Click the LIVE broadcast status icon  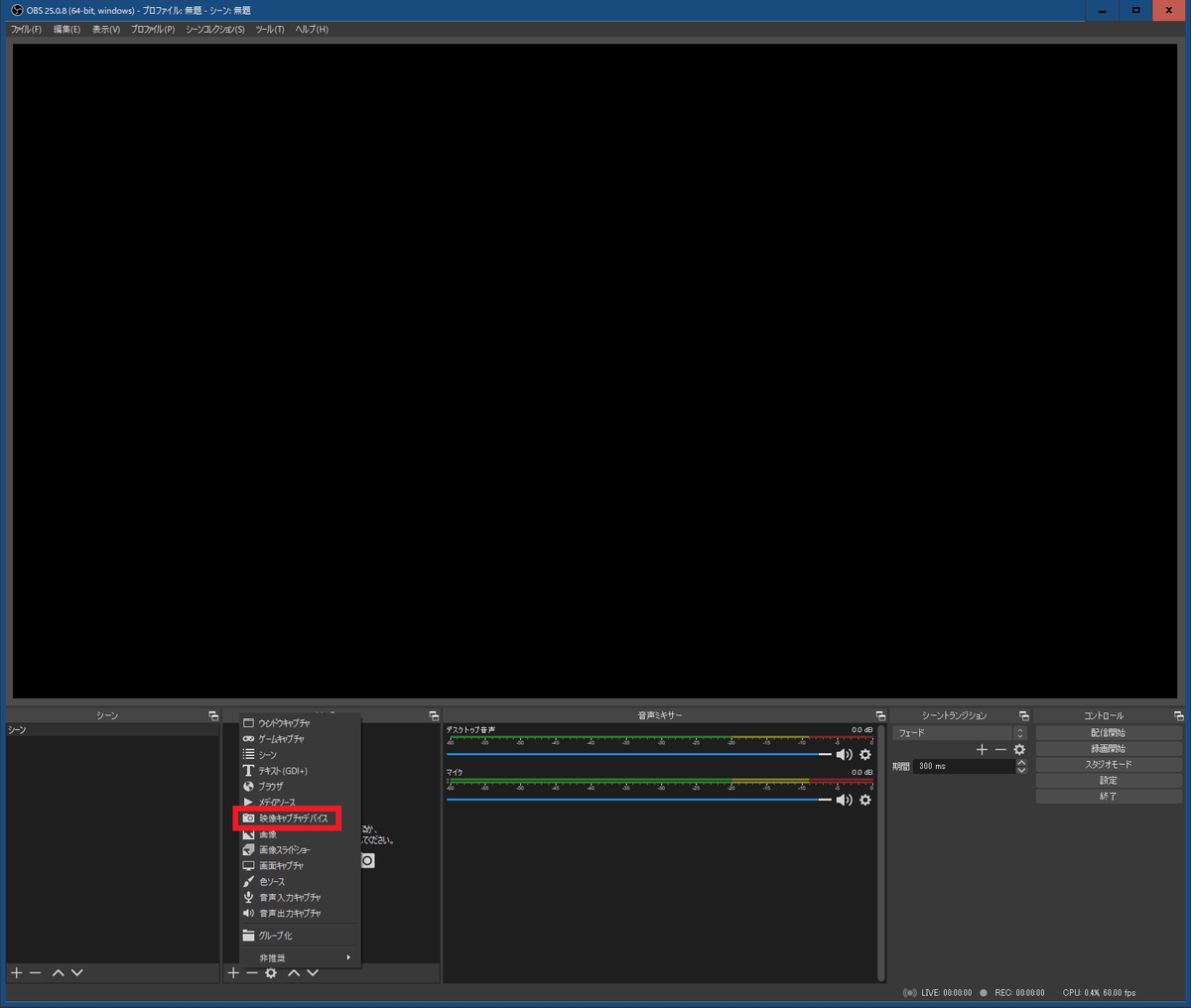(910, 993)
